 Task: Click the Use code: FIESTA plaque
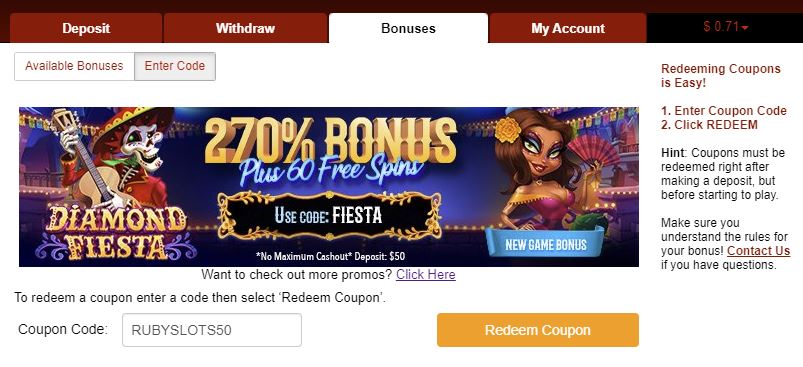click(x=329, y=215)
